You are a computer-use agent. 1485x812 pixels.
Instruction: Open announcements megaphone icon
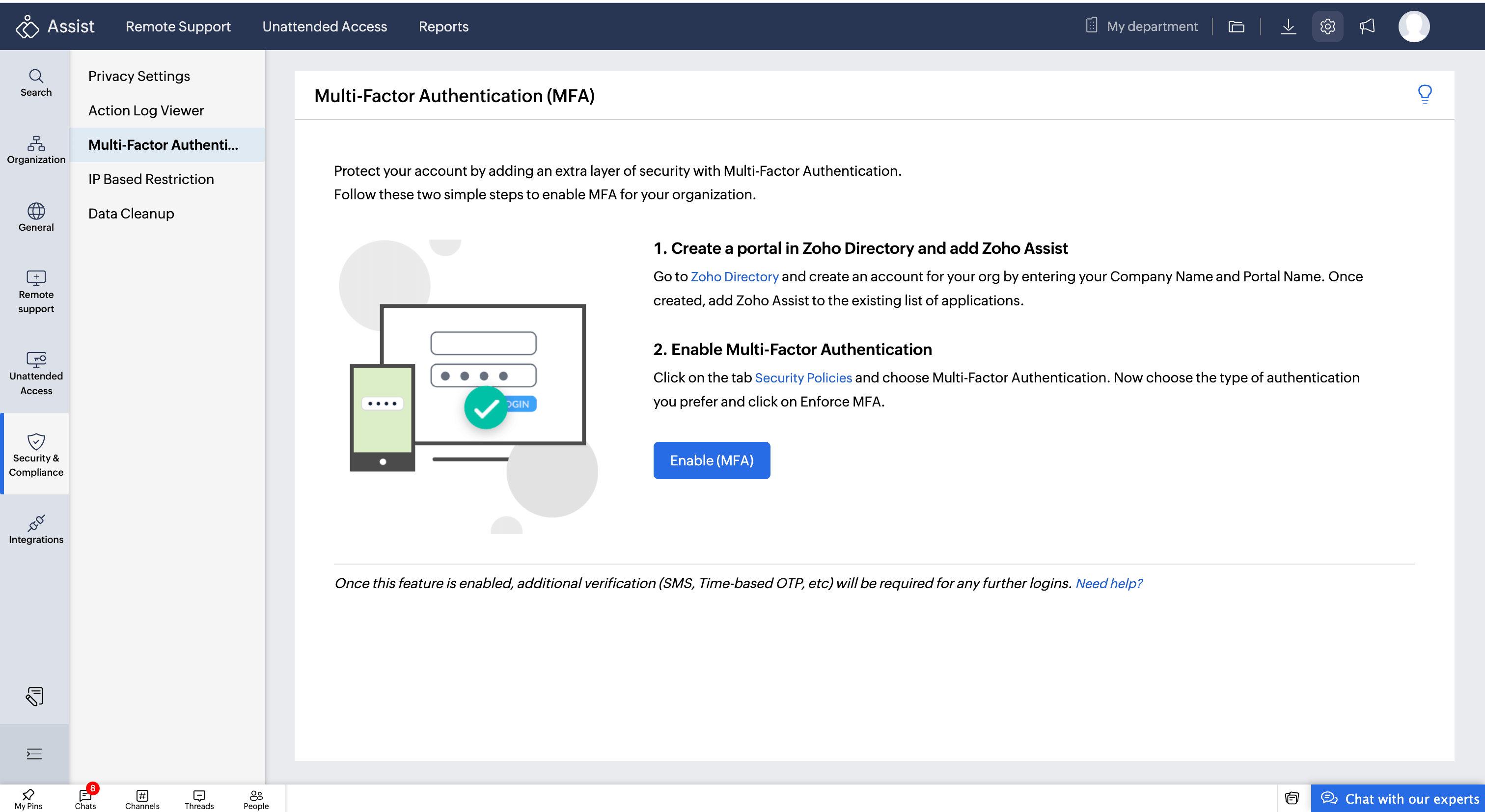pyautogui.click(x=1367, y=27)
